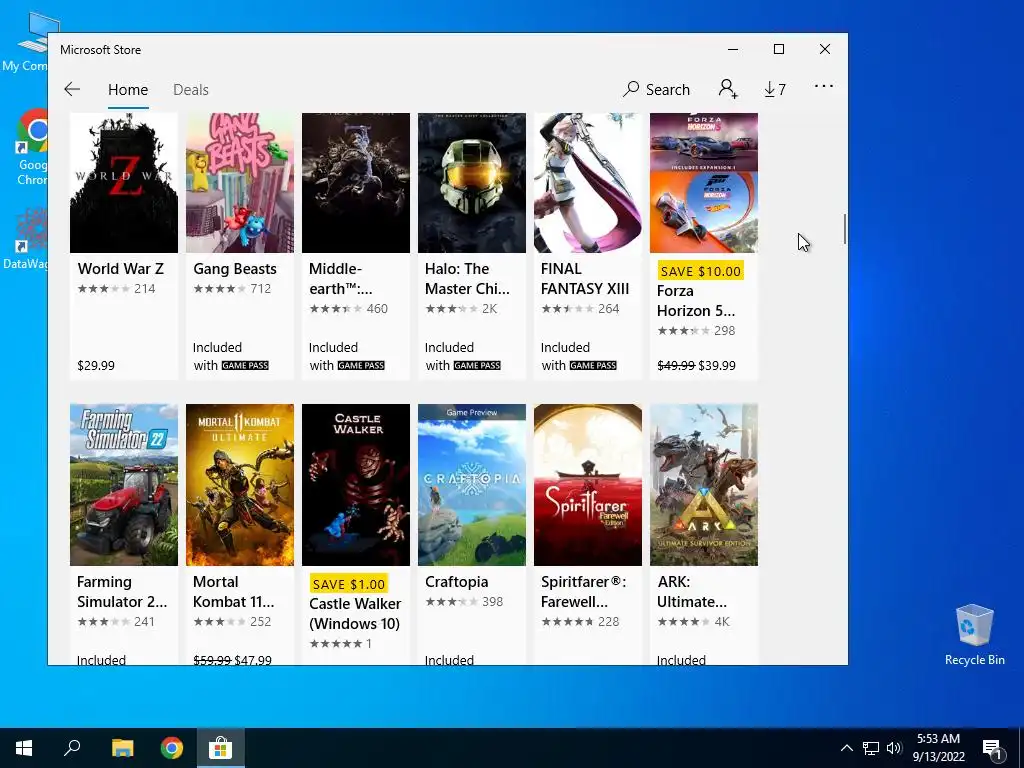Select the Google Chrome desktop shortcut

click(x=31, y=148)
